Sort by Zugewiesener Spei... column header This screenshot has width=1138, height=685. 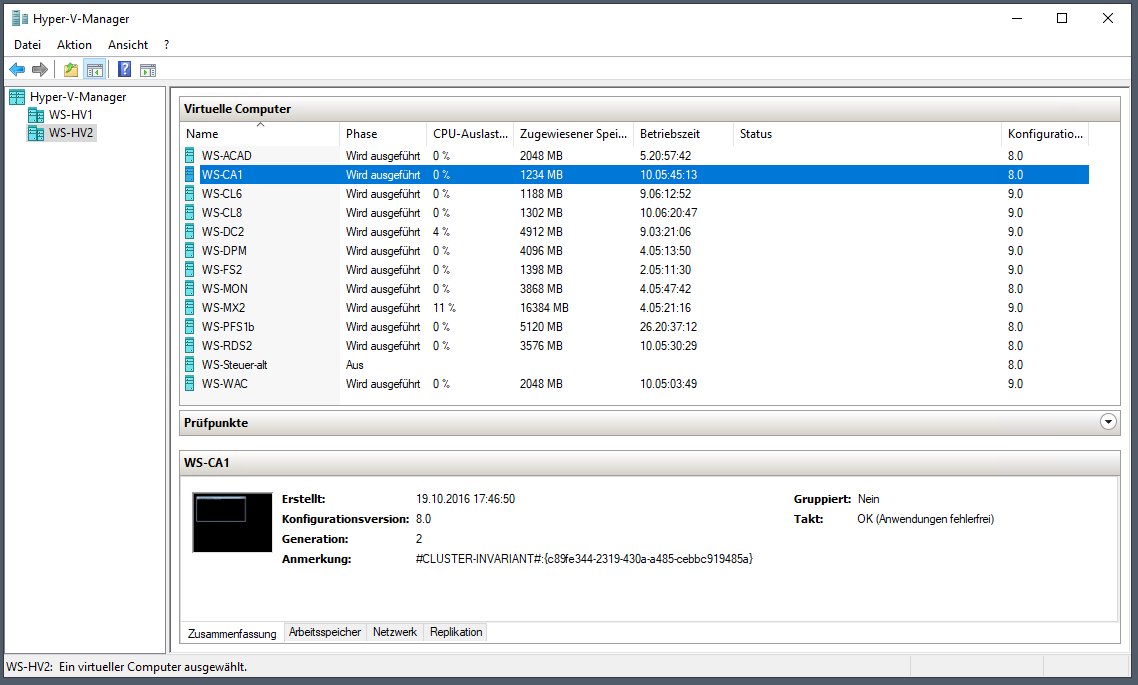pos(573,134)
